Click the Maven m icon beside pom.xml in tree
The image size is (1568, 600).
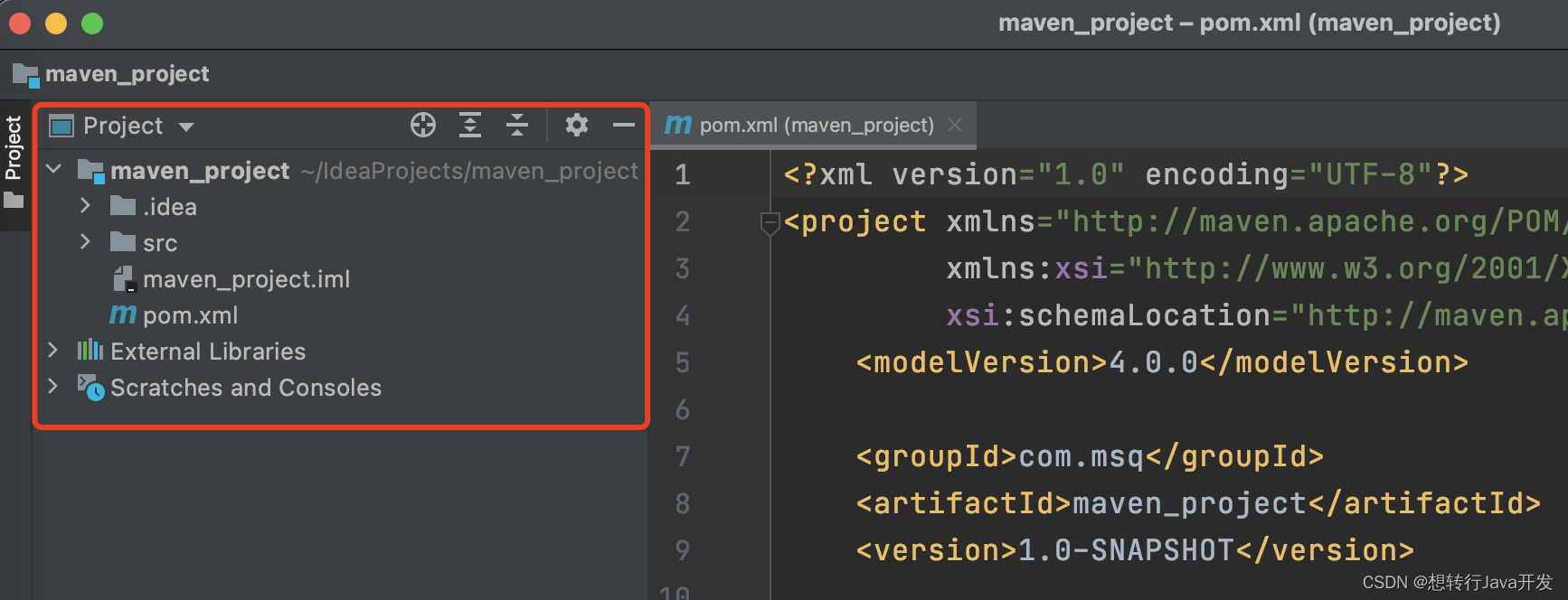coord(123,314)
